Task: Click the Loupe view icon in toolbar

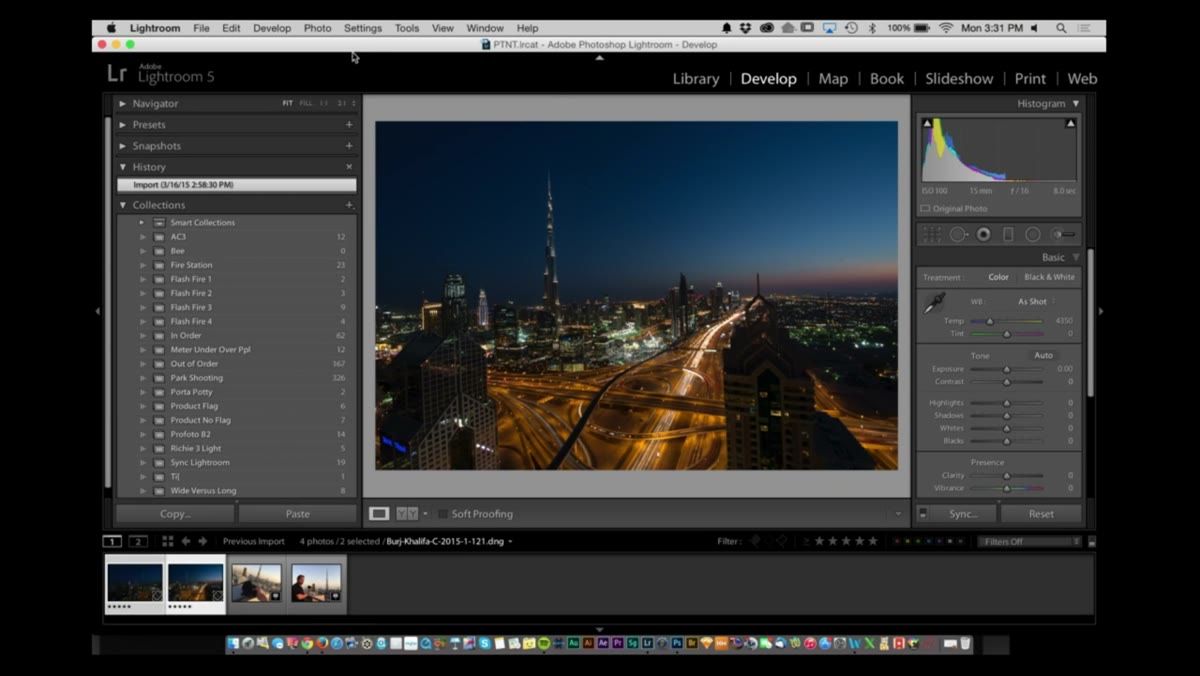Action: click(x=379, y=513)
